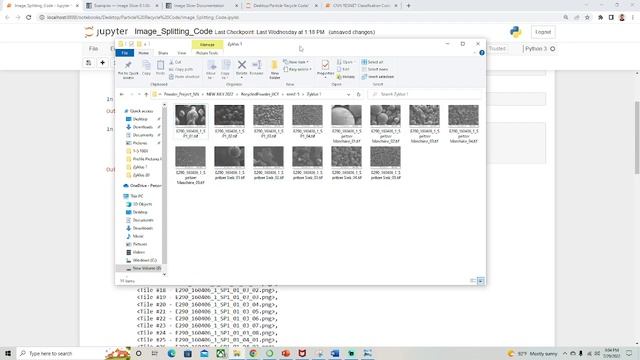
Task: Click the Jupyter save notebook icon
Action: coord(89,62)
